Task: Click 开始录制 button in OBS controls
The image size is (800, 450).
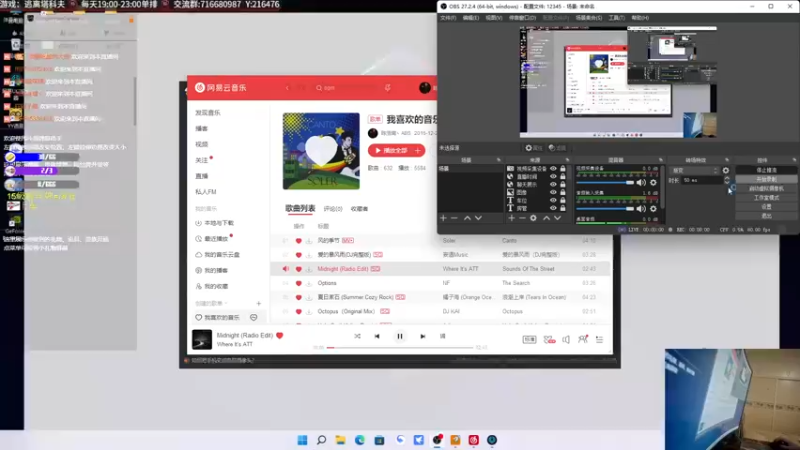Action: pos(766,180)
